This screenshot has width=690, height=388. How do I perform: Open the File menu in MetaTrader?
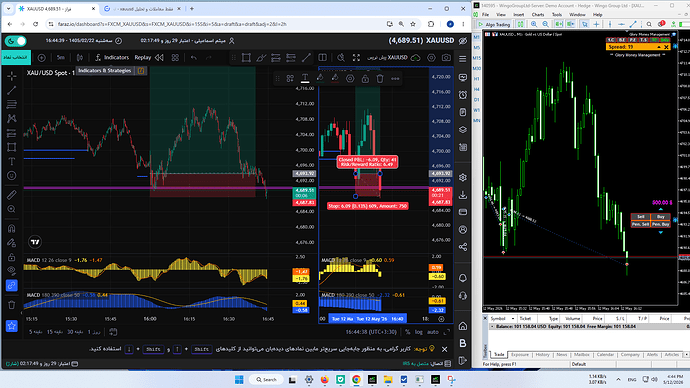point(485,15)
